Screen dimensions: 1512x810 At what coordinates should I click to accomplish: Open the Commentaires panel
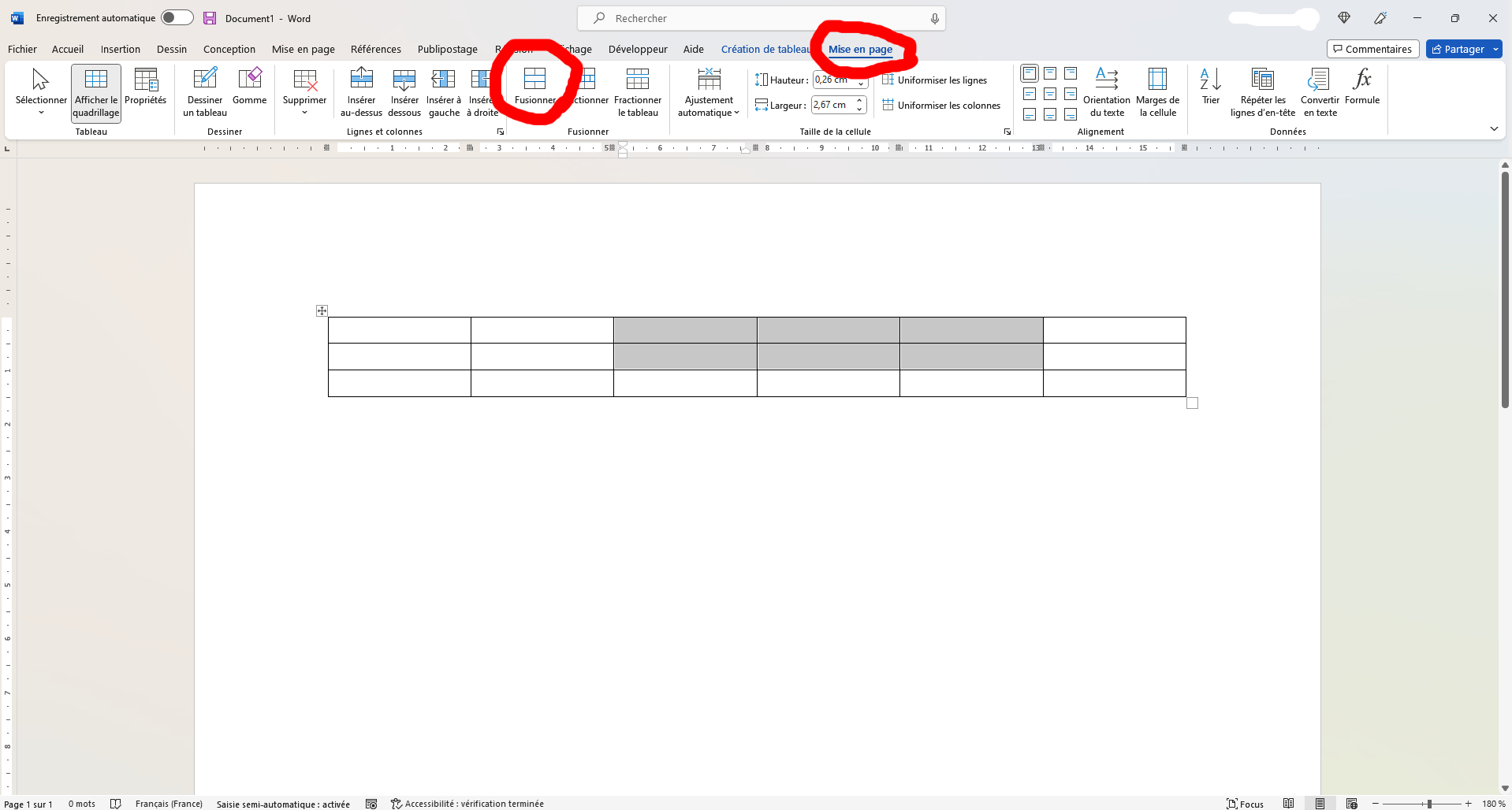[x=1372, y=49]
